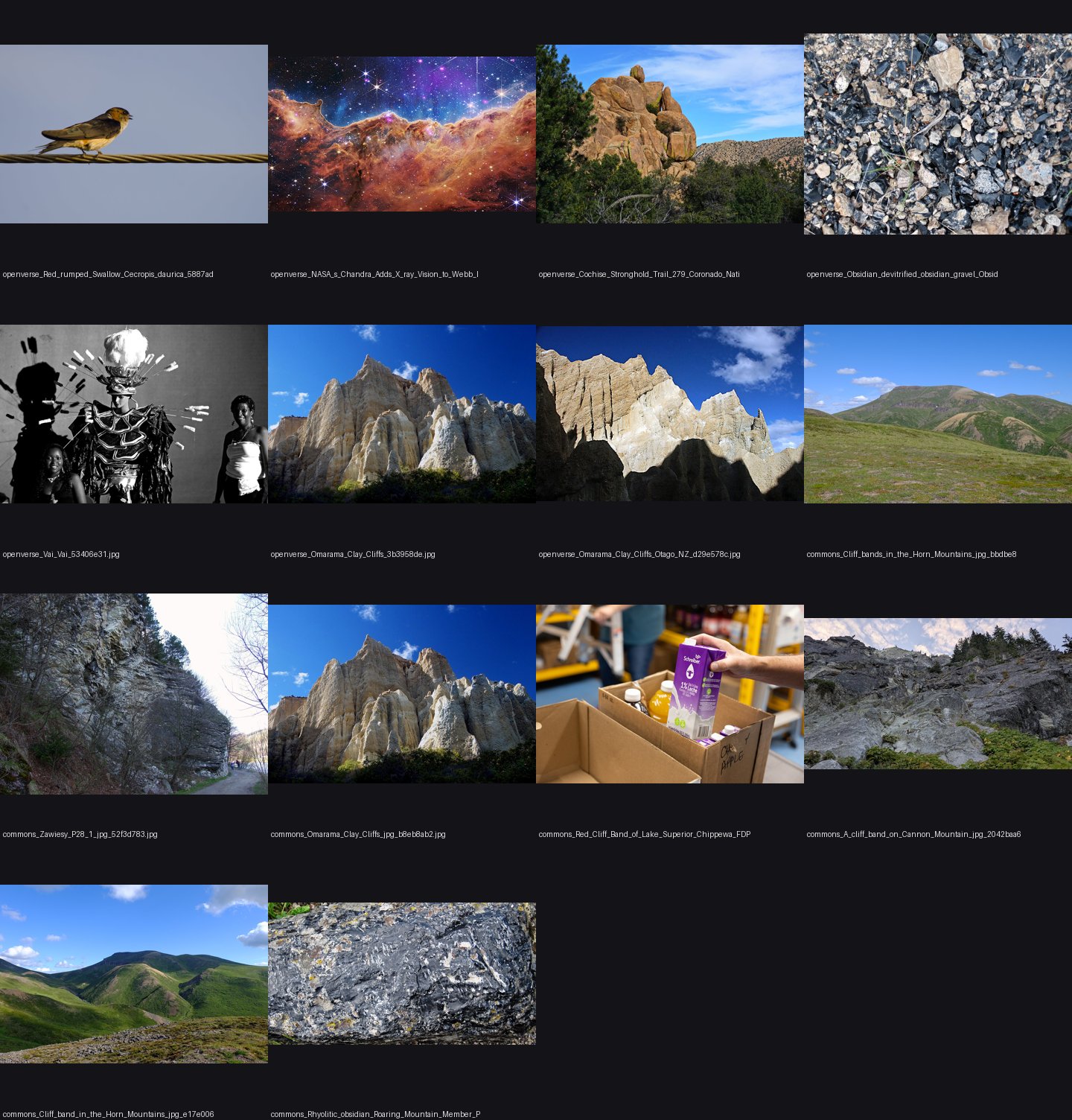Open the Rhyolitic obsidian rock thumbnail
This screenshot has height=1120, width=1072.
click(402, 974)
